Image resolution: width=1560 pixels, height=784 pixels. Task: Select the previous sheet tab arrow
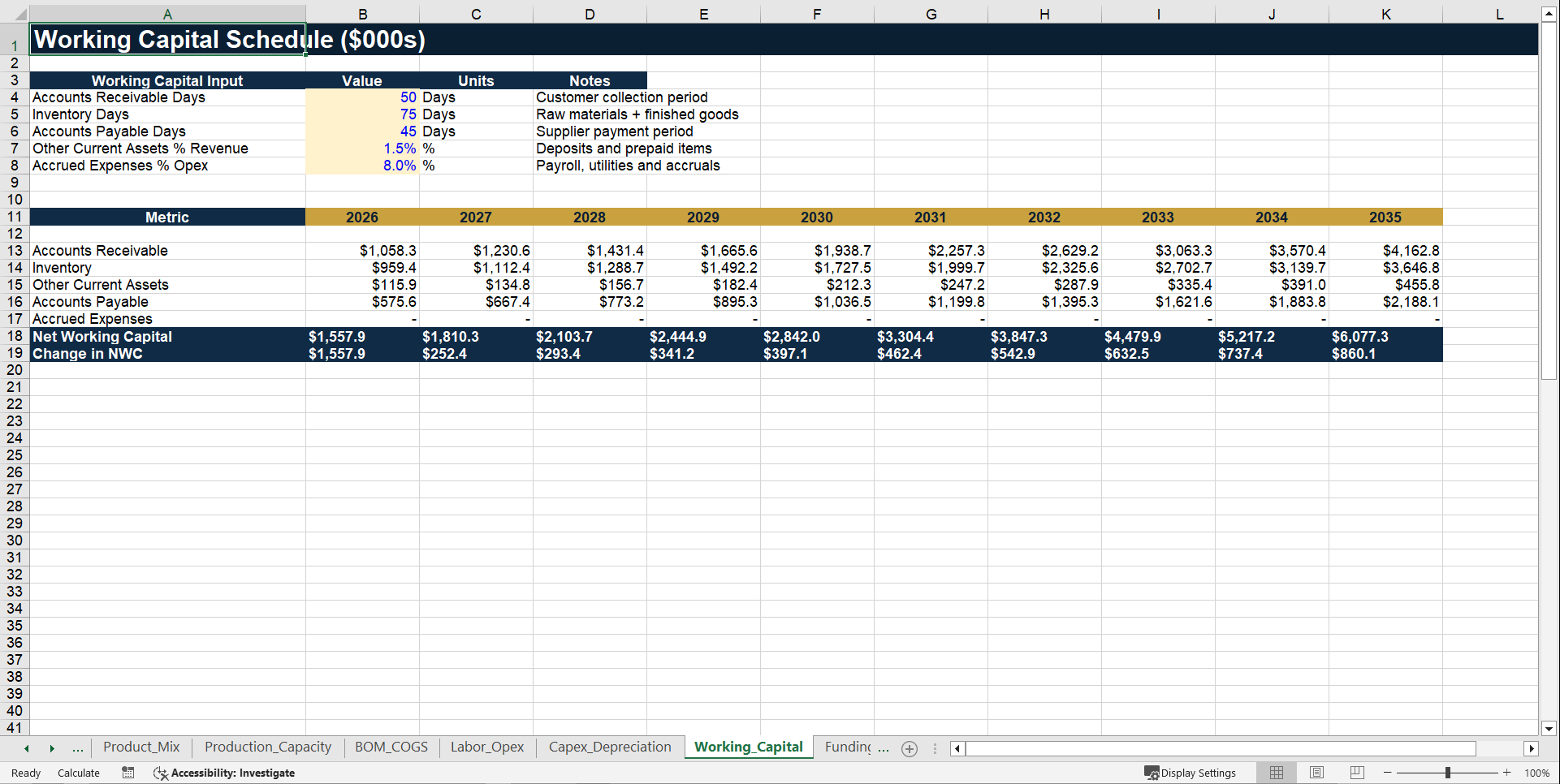tap(27, 748)
